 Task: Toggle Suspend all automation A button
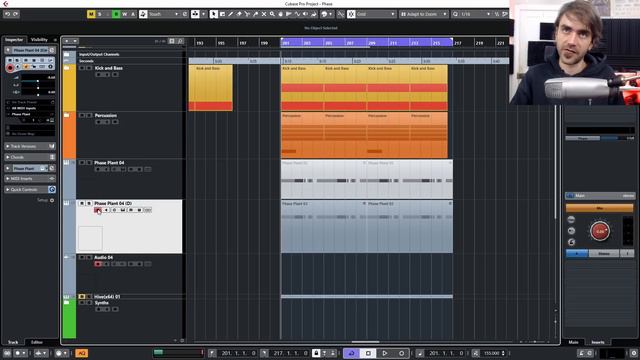click(x=133, y=14)
